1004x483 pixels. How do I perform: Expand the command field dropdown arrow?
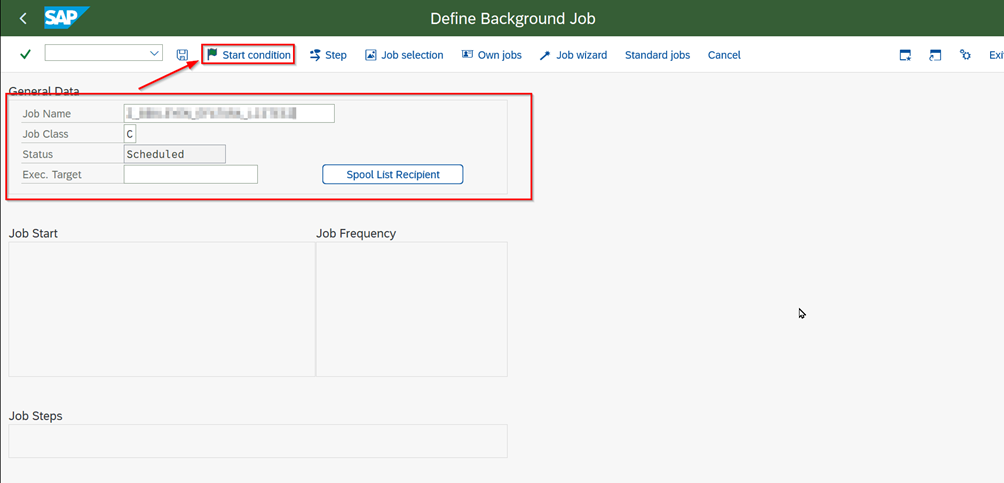(154, 53)
